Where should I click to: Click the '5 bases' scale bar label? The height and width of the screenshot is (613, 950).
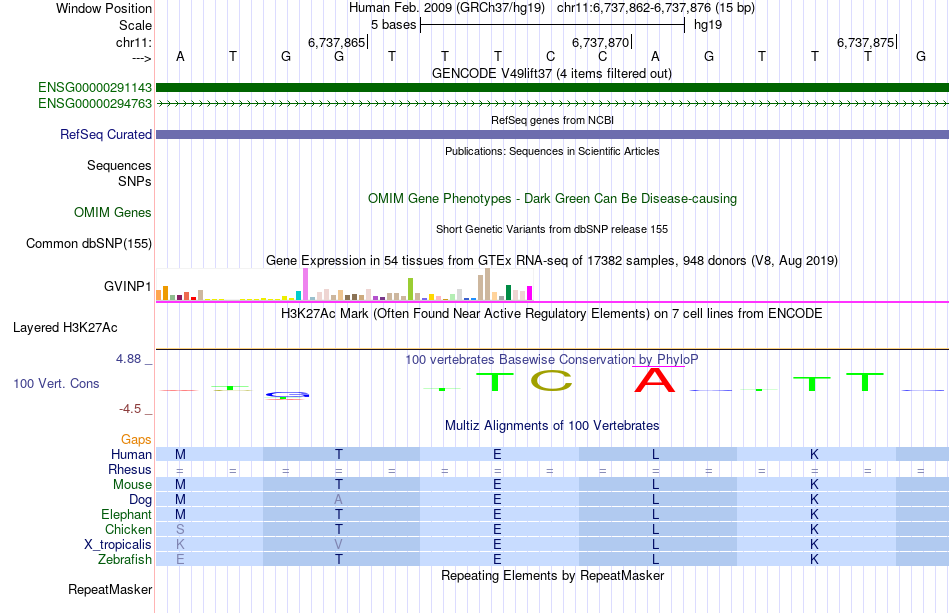point(394,25)
